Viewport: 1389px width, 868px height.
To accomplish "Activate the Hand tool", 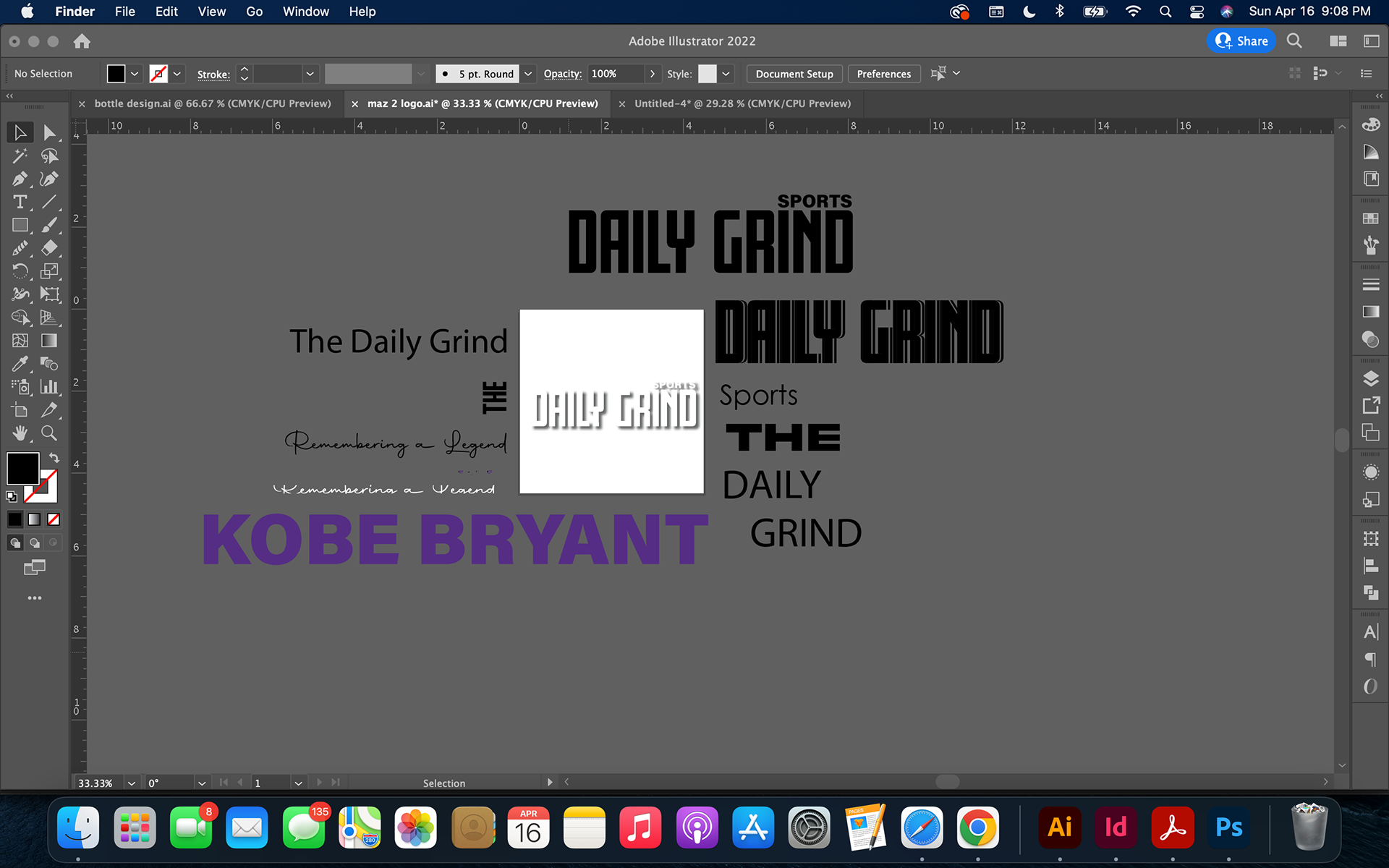I will pos(20,433).
